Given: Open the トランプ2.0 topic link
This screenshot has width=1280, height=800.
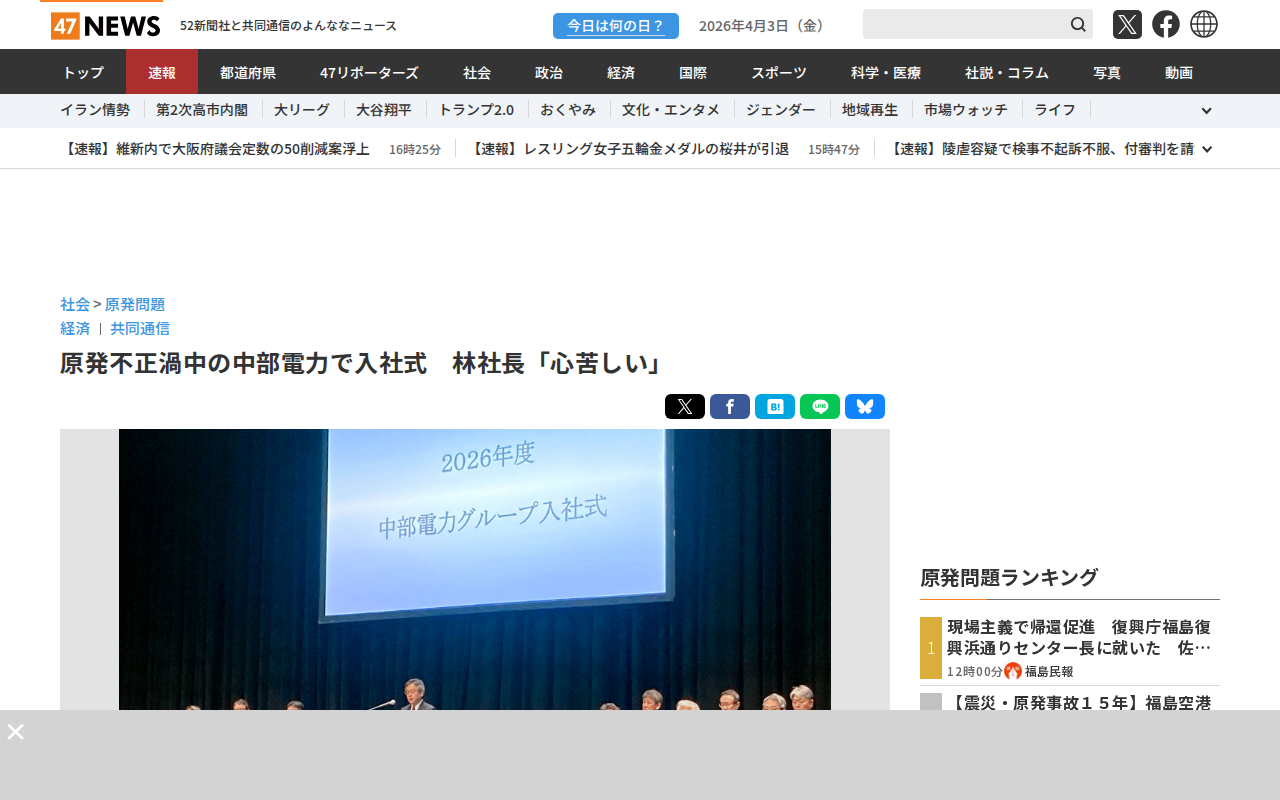Looking at the screenshot, I should pos(476,110).
